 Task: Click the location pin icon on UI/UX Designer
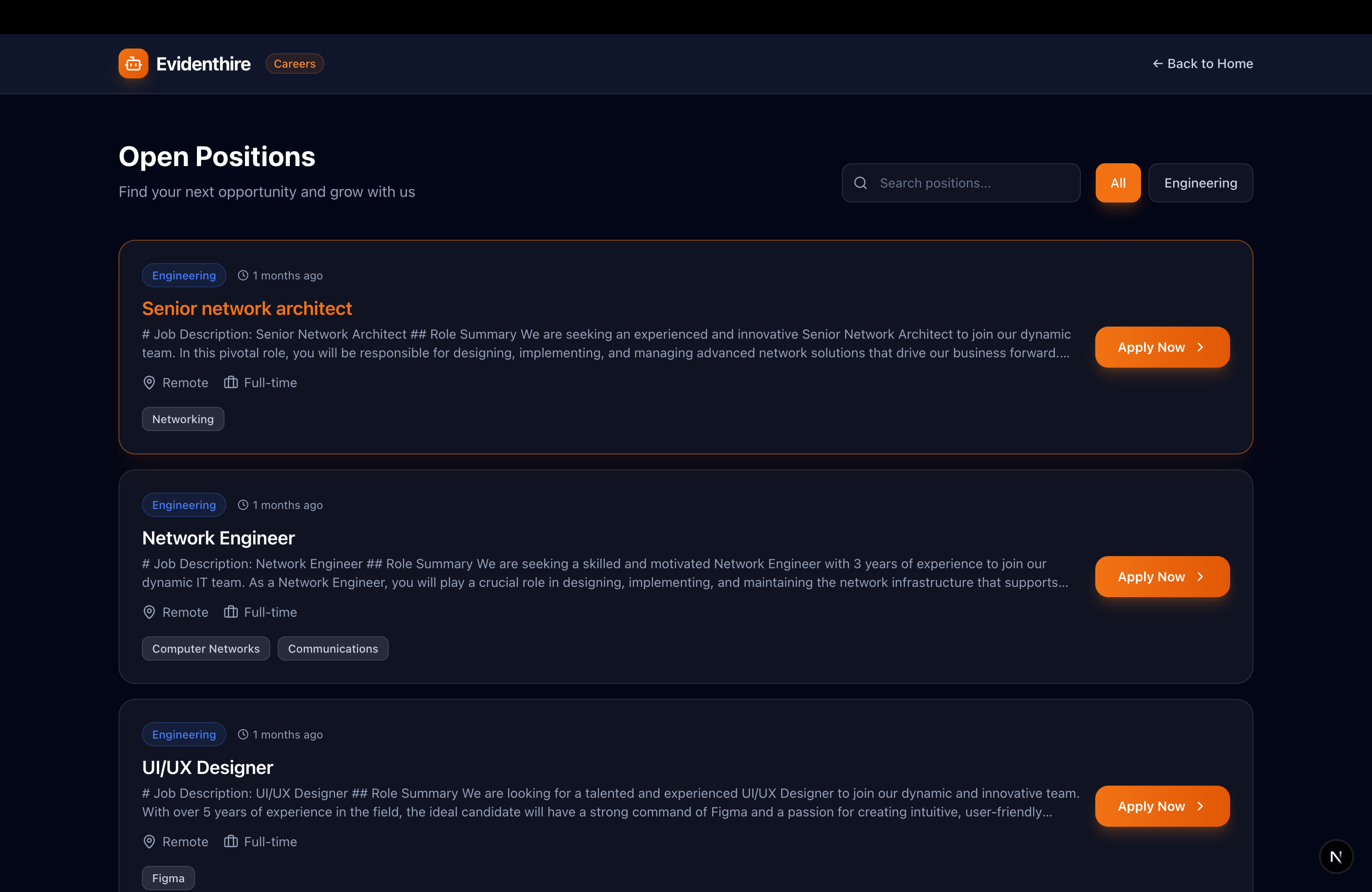tap(149, 842)
